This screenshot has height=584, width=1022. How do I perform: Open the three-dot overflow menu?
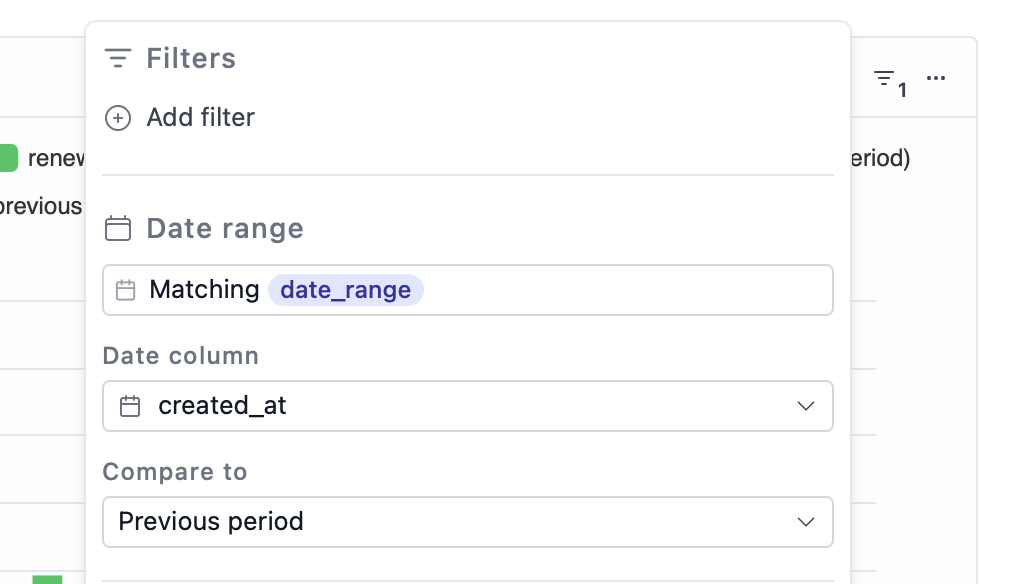936,78
